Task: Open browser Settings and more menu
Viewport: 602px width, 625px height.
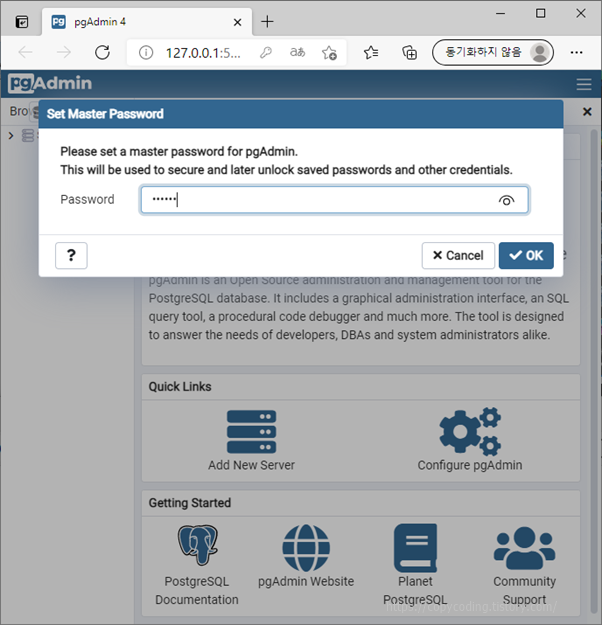Action: [576, 52]
